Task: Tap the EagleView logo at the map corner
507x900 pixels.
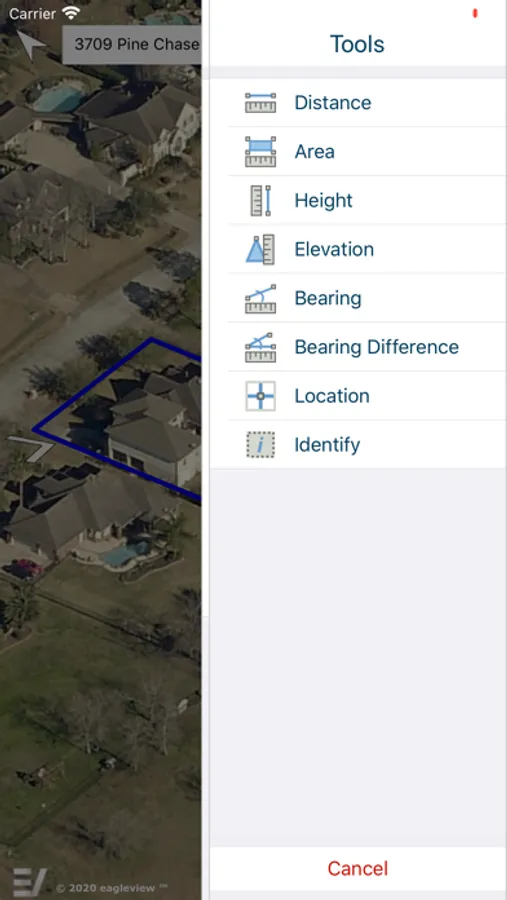Action: click(x=30, y=882)
